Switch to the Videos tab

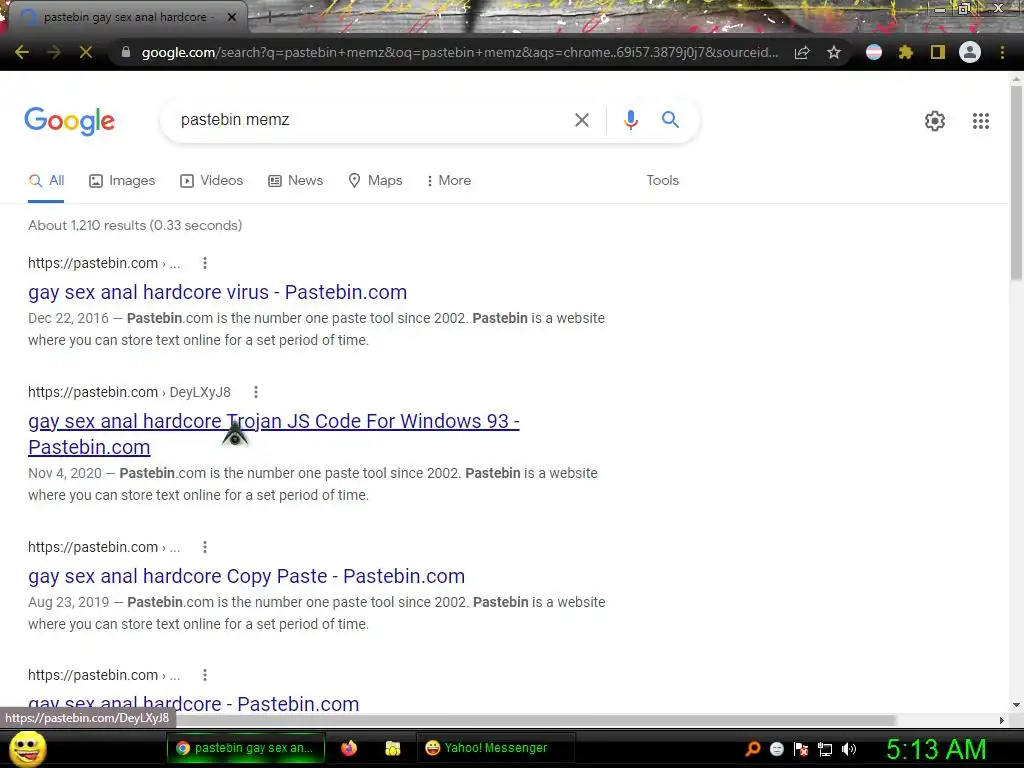coord(212,181)
